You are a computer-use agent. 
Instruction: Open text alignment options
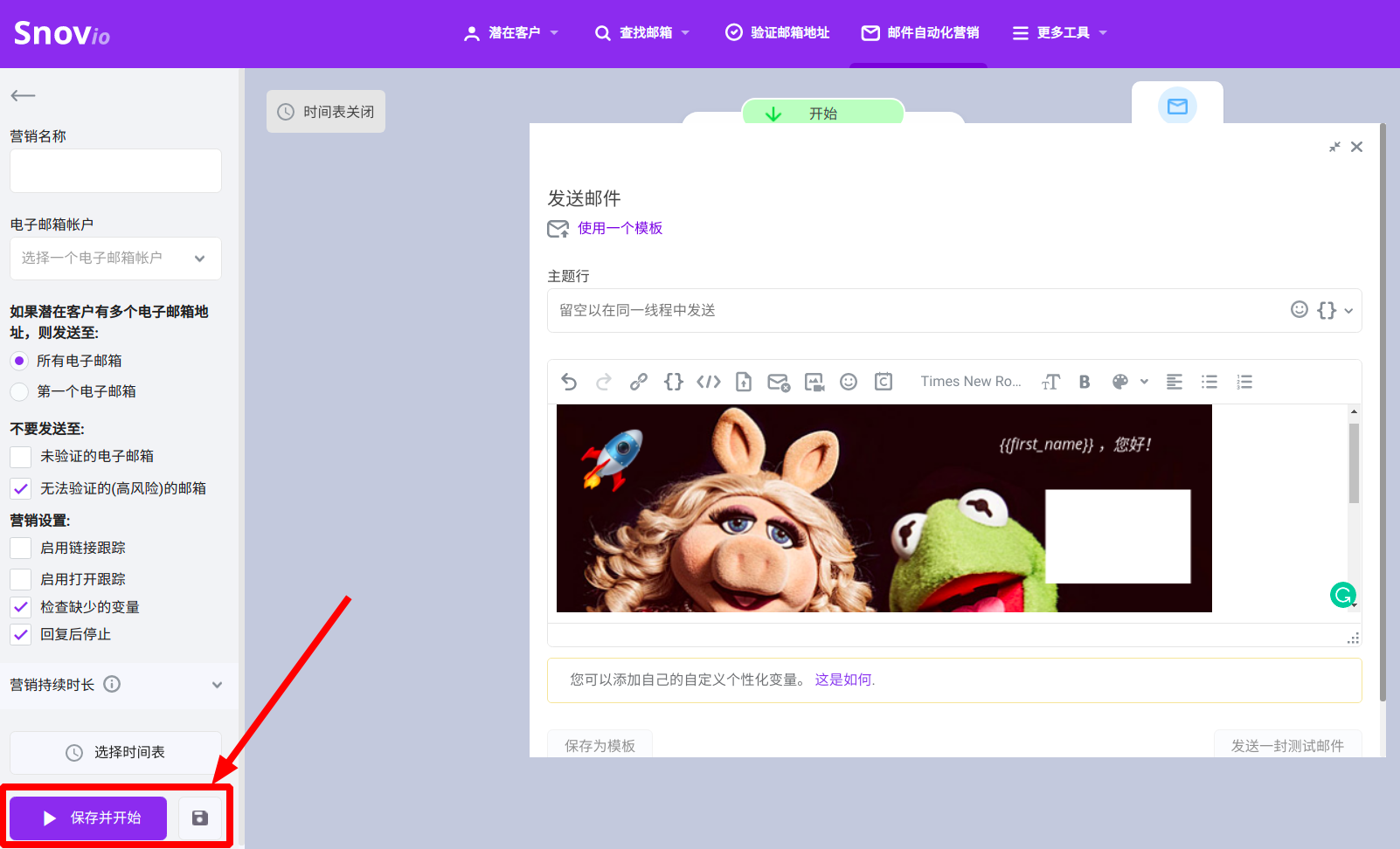pyautogui.click(x=1175, y=382)
